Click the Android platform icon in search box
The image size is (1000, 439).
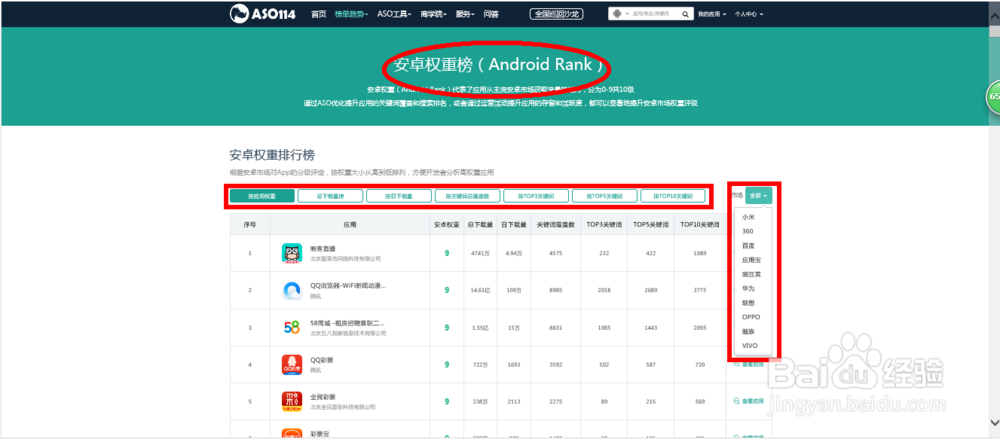tap(617, 13)
